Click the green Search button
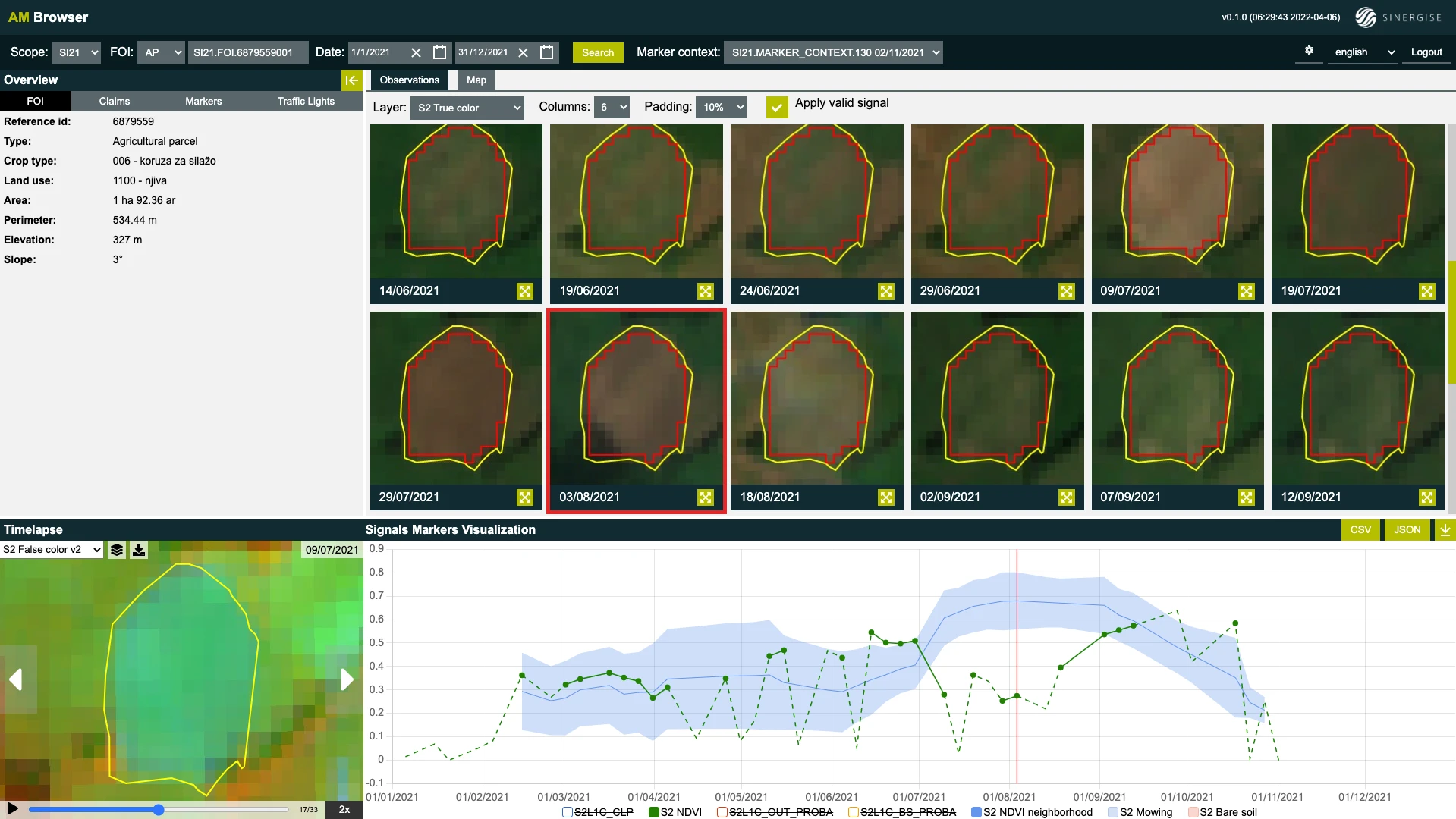The width and height of the screenshot is (1456, 819). 598,52
